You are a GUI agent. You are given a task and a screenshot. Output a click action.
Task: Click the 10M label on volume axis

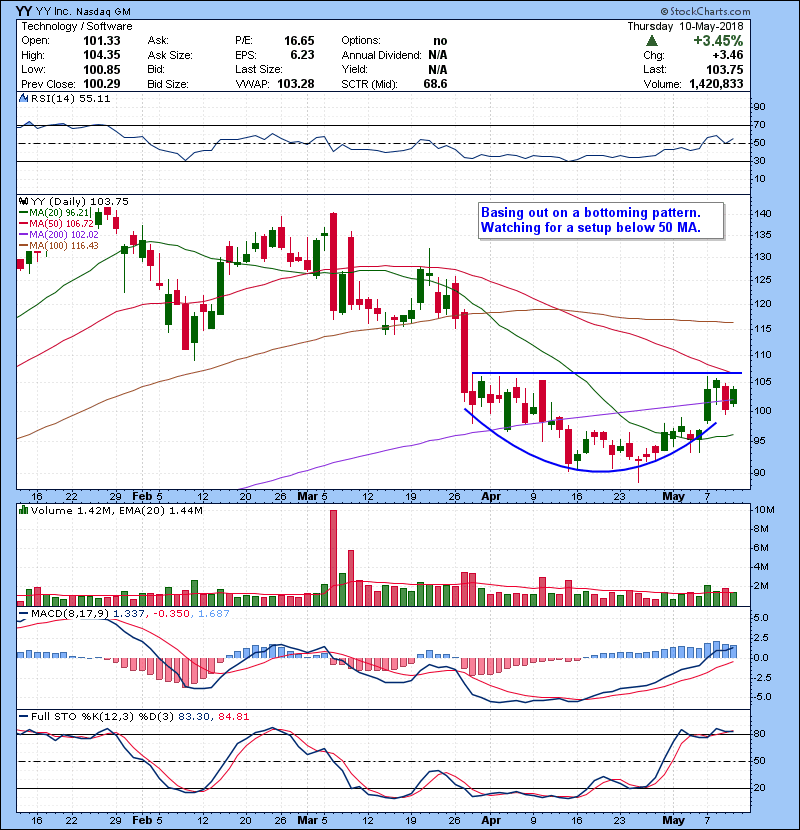(x=764, y=510)
